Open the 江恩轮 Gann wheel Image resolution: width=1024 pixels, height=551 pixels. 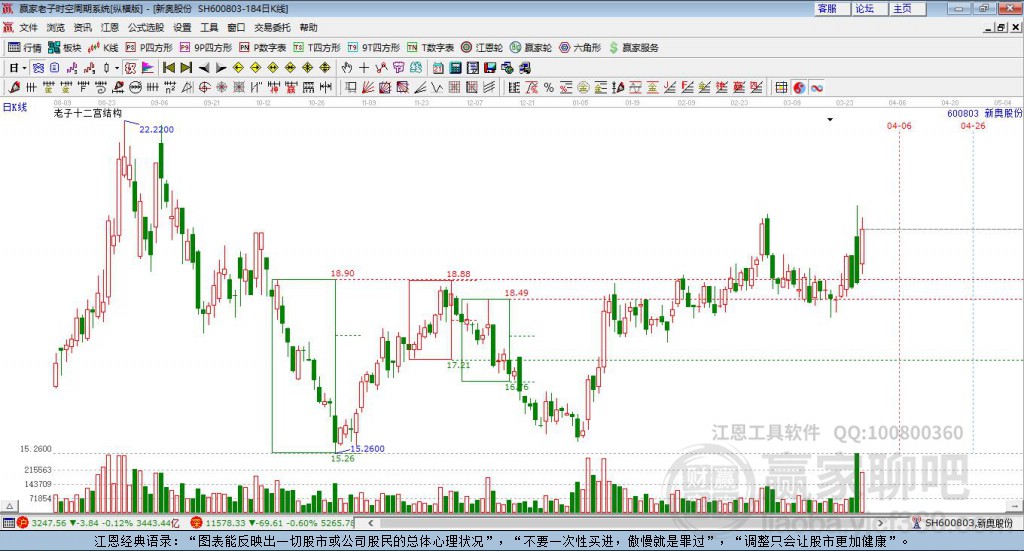(x=482, y=48)
